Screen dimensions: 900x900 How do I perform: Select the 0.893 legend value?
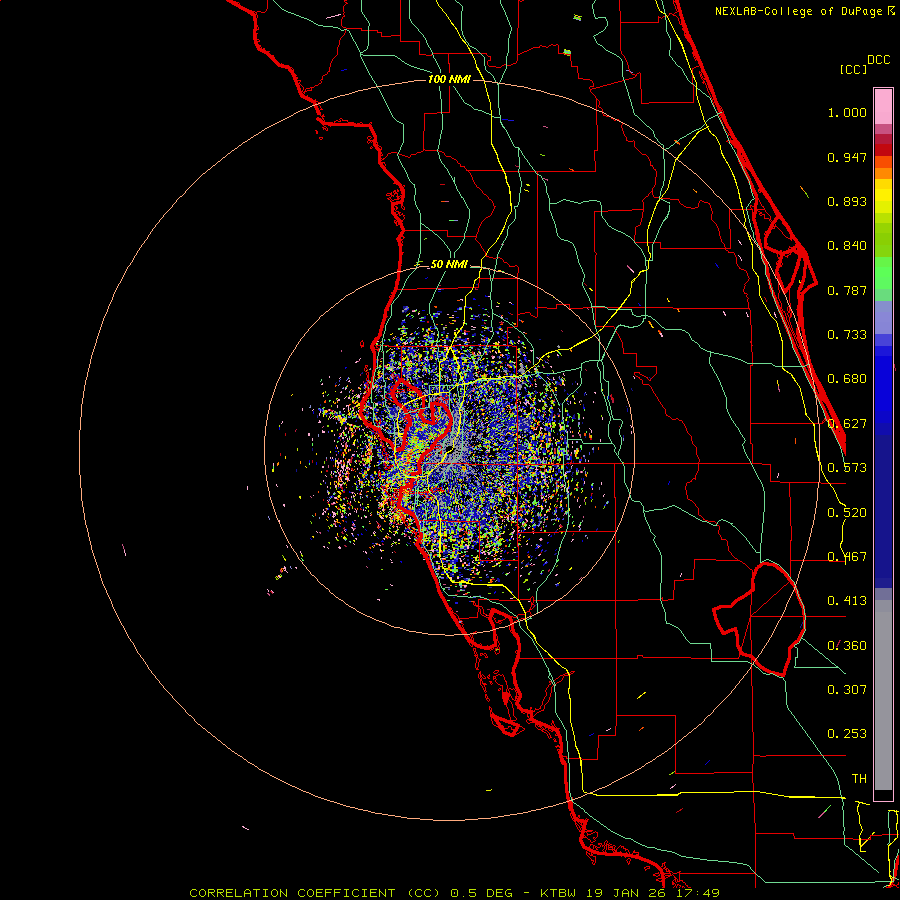847,201
